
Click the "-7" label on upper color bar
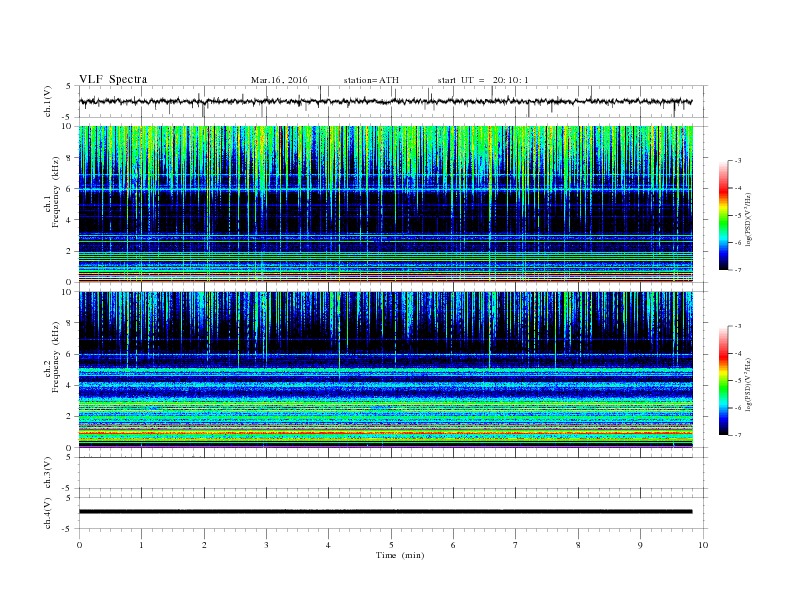pyautogui.click(x=738, y=270)
